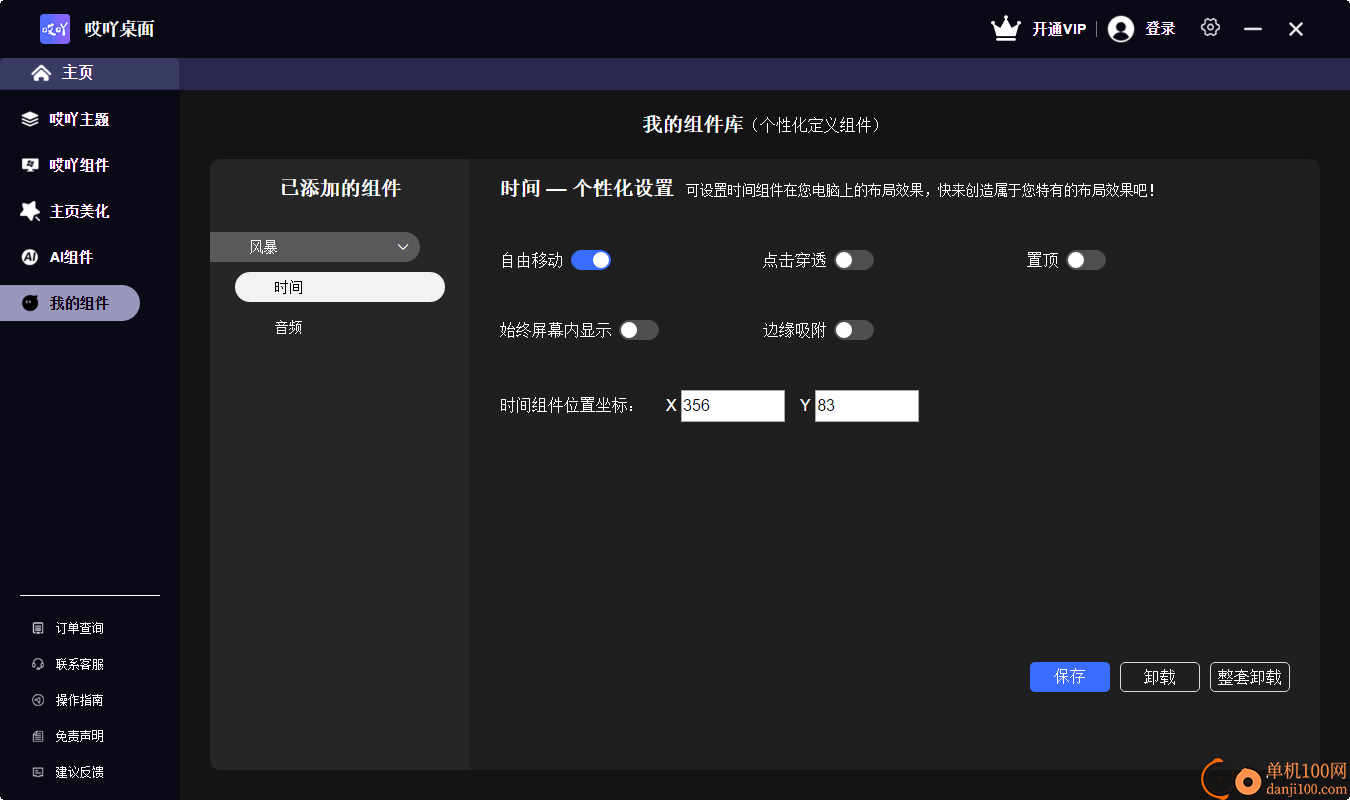Open 免责声明 link
1350x800 pixels.
click(x=79, y=736)
